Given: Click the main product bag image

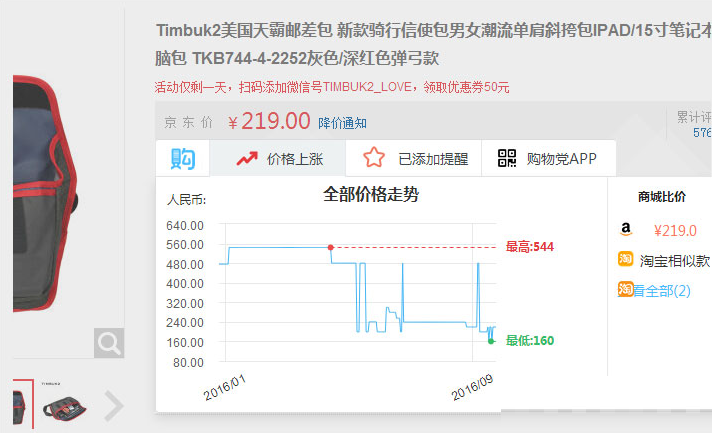Looking at the screenshot, I should pyautogui.click(x=45, y=194).
